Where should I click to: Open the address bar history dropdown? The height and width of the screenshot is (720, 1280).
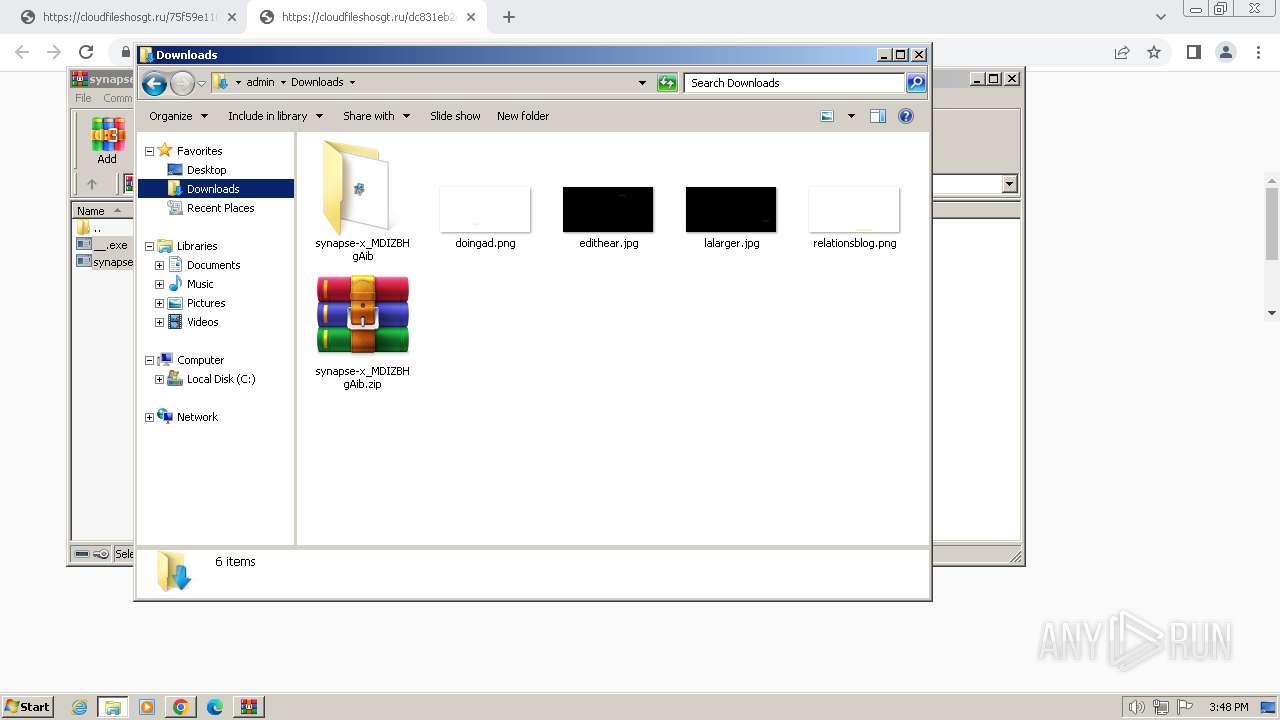(x=642, y=83)
